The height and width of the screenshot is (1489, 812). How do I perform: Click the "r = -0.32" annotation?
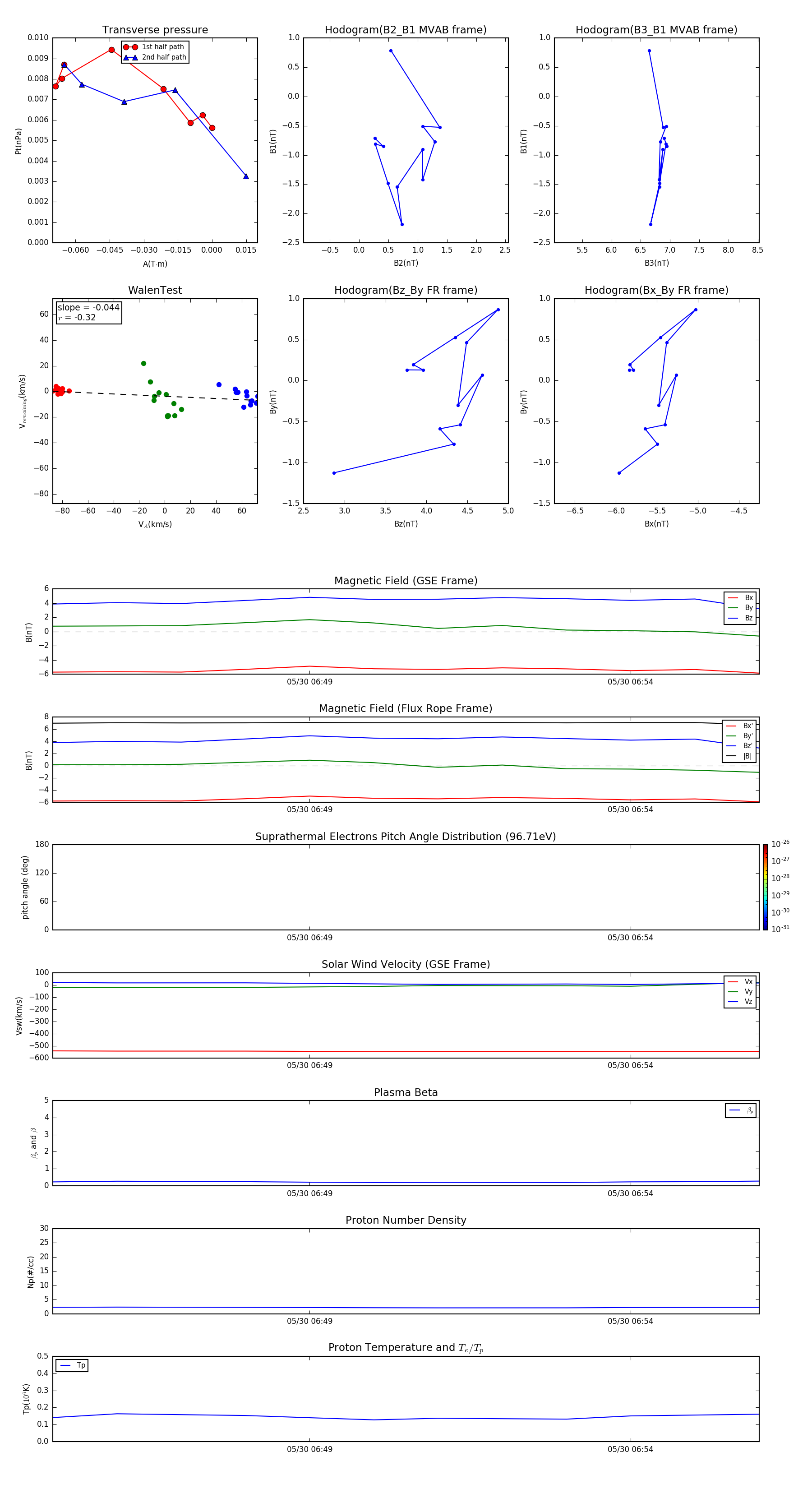pyautogui.click(x=77, y=317)
